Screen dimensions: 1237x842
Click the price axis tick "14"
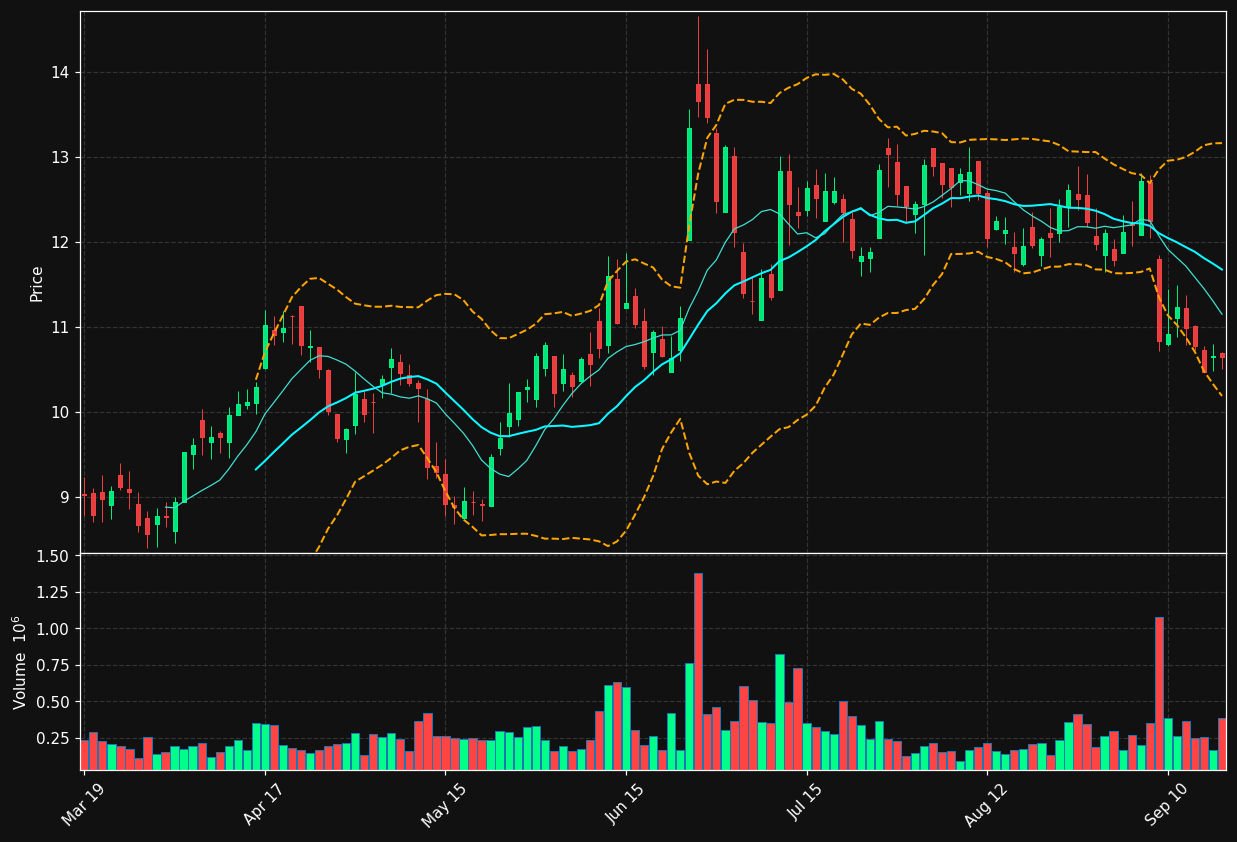[60, 73]
